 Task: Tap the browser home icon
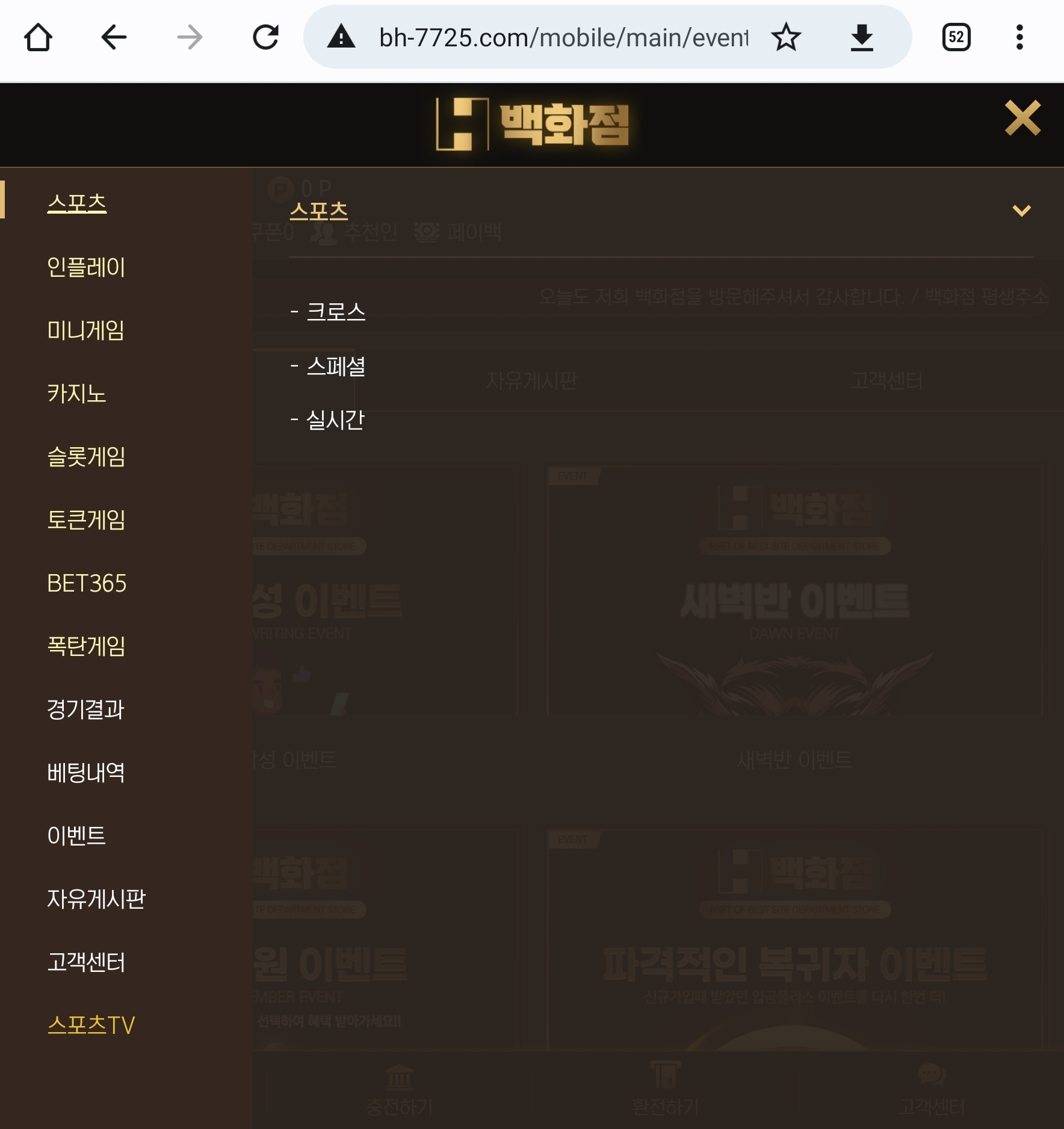(38, 37)
